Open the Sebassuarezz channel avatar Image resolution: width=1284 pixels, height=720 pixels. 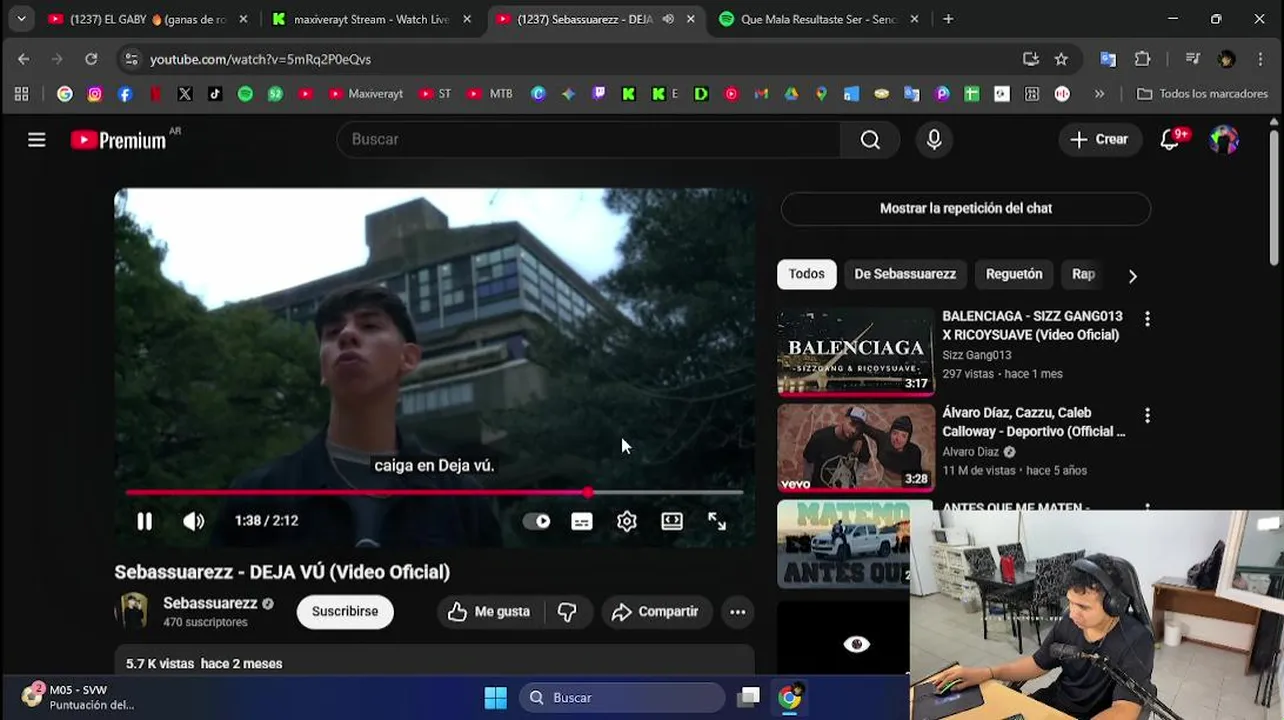[x=132, y=611]
